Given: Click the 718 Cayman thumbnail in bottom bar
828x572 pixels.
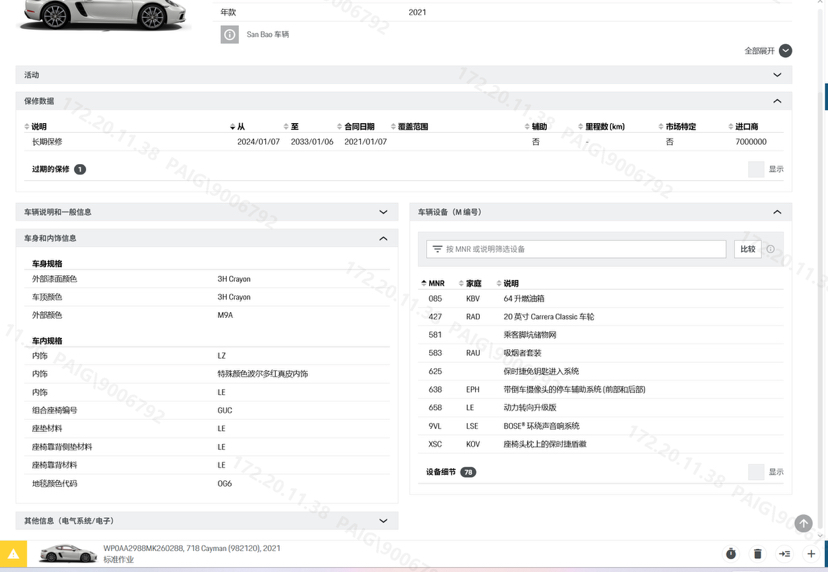Looking at the screenshot, I should tap(67, 553).
